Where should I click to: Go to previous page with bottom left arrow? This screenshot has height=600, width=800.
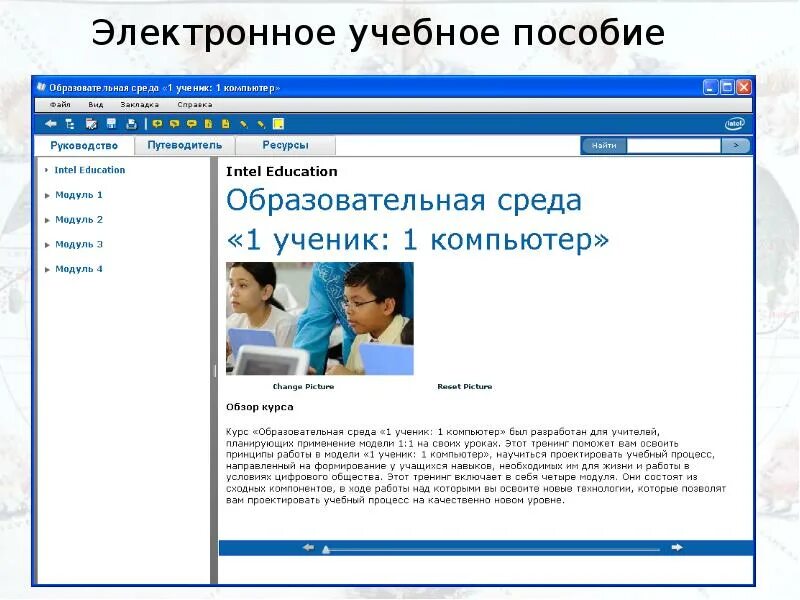(308, 547)
